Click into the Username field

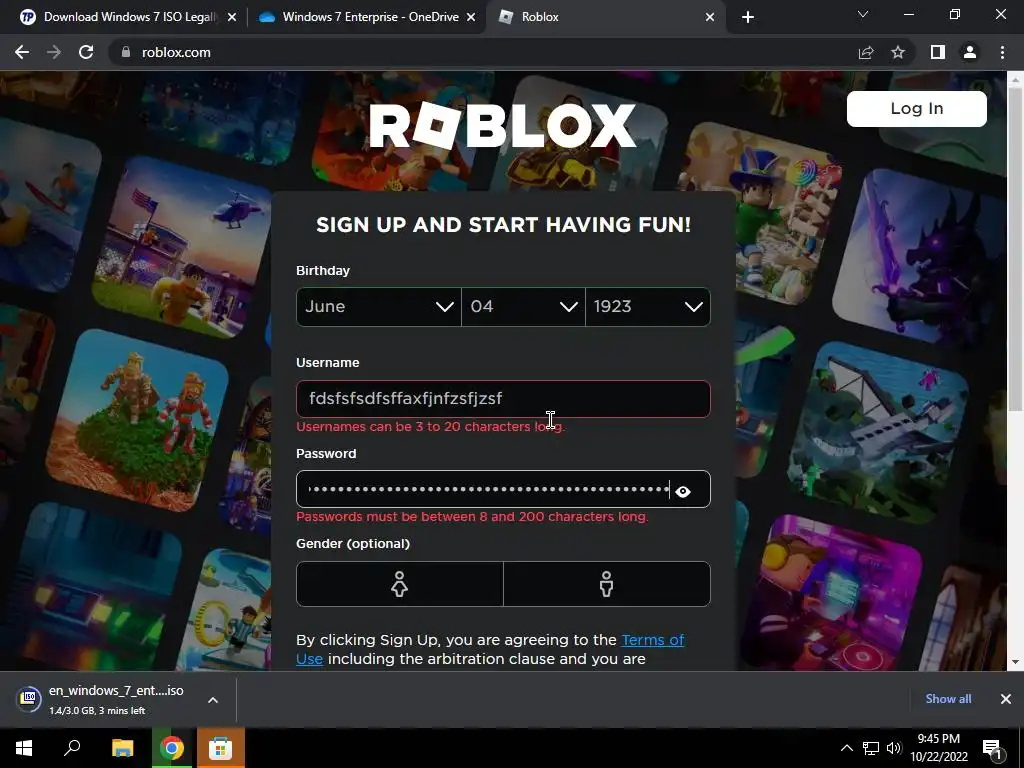pos(503,398)
